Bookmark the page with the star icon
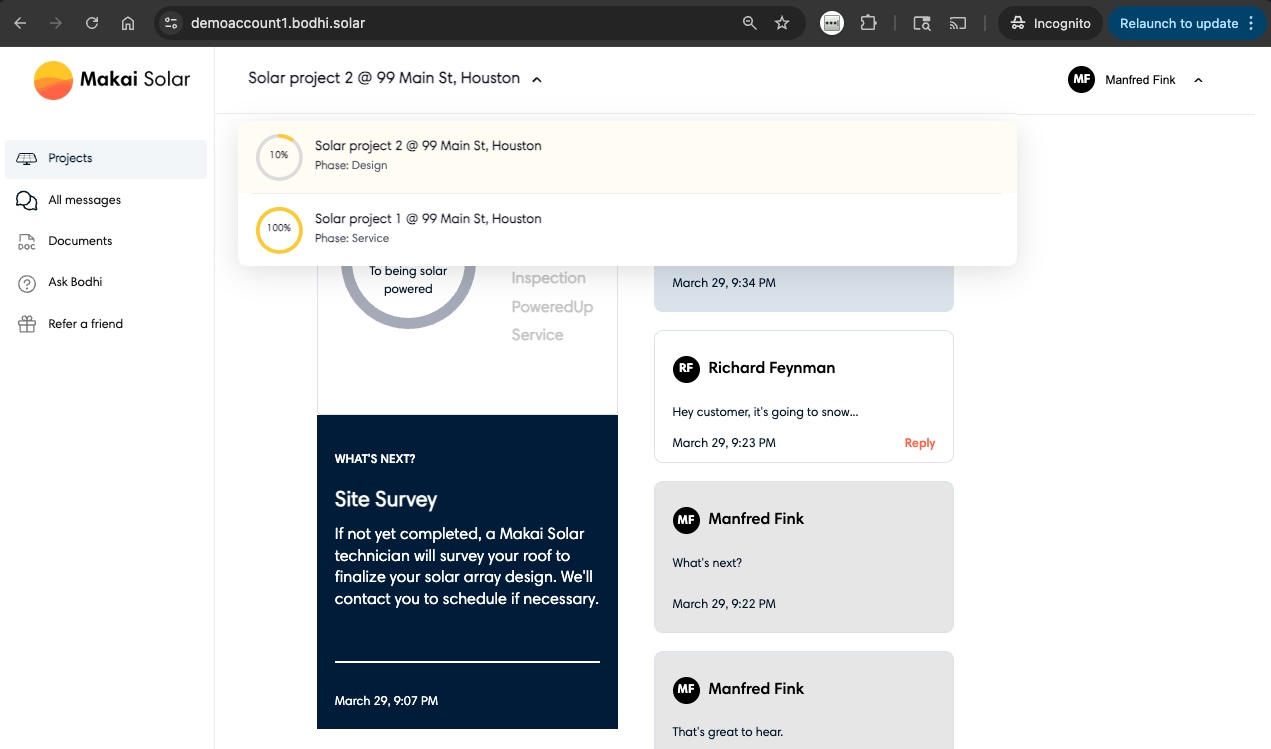1271x749 pixels. 783,23
